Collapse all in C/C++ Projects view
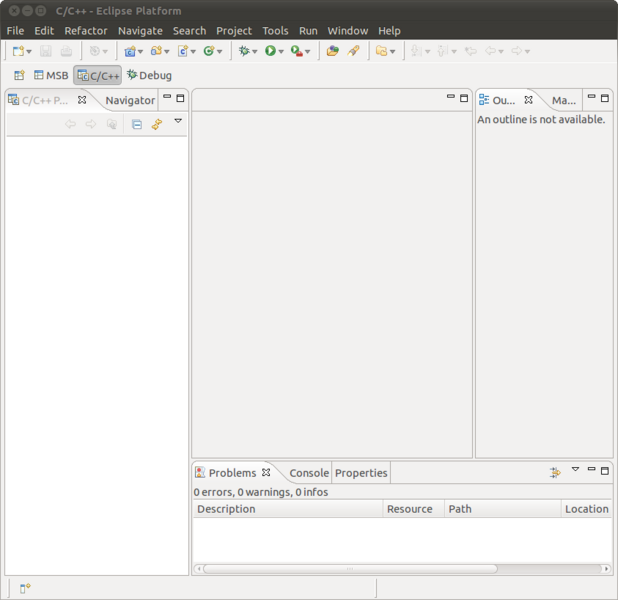The image size is (618, 600). (136, 124)
